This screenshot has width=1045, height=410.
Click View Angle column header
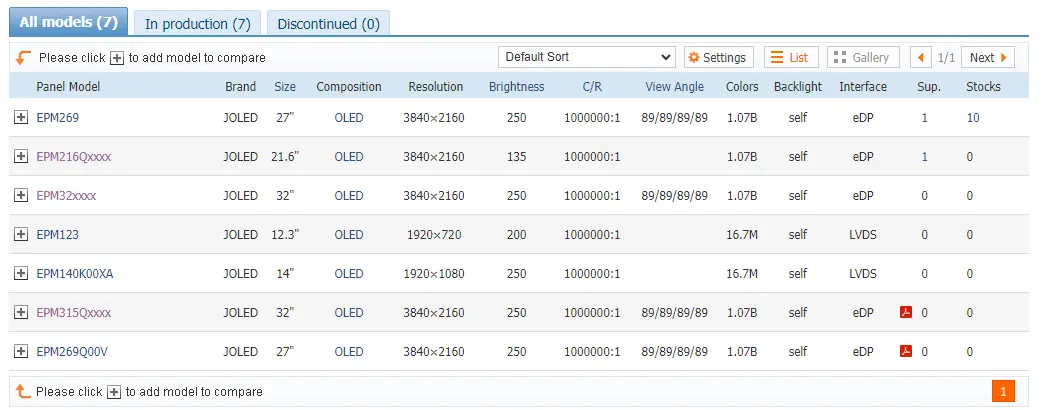[674, 87]
